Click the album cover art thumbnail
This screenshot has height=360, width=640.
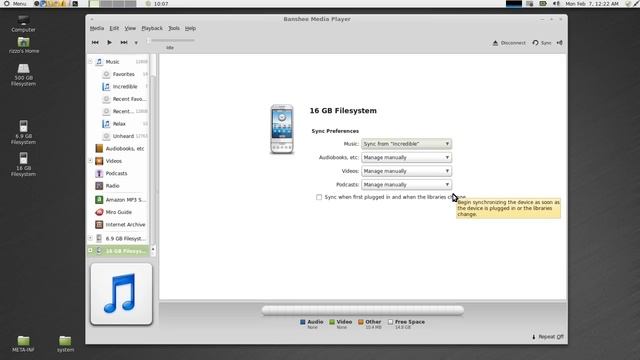click(x=121, y=294)
